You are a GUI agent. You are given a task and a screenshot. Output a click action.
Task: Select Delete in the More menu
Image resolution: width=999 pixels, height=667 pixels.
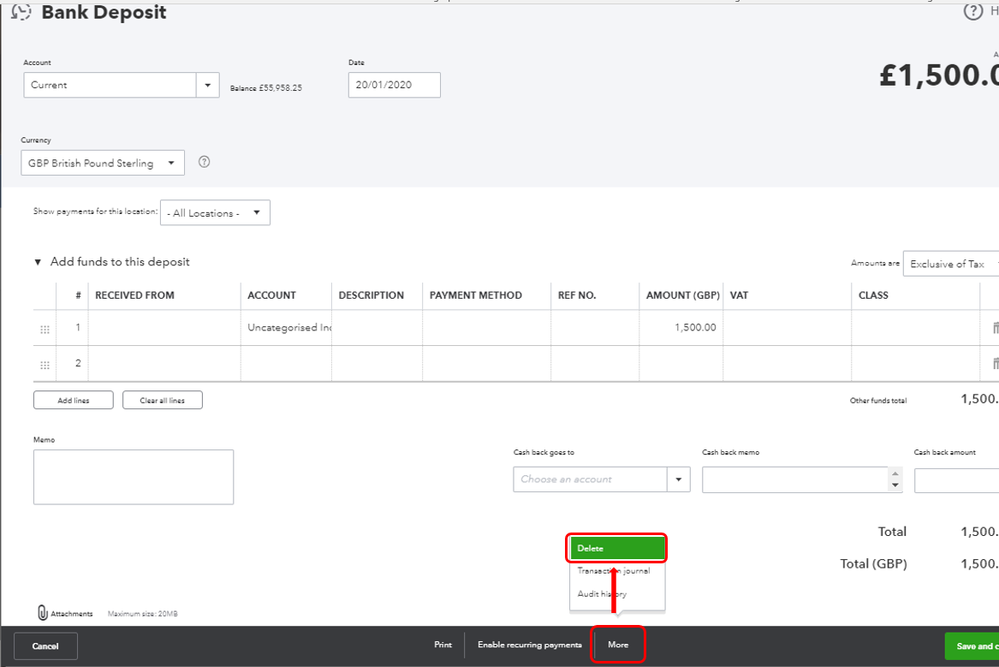[x=617, y=548]
